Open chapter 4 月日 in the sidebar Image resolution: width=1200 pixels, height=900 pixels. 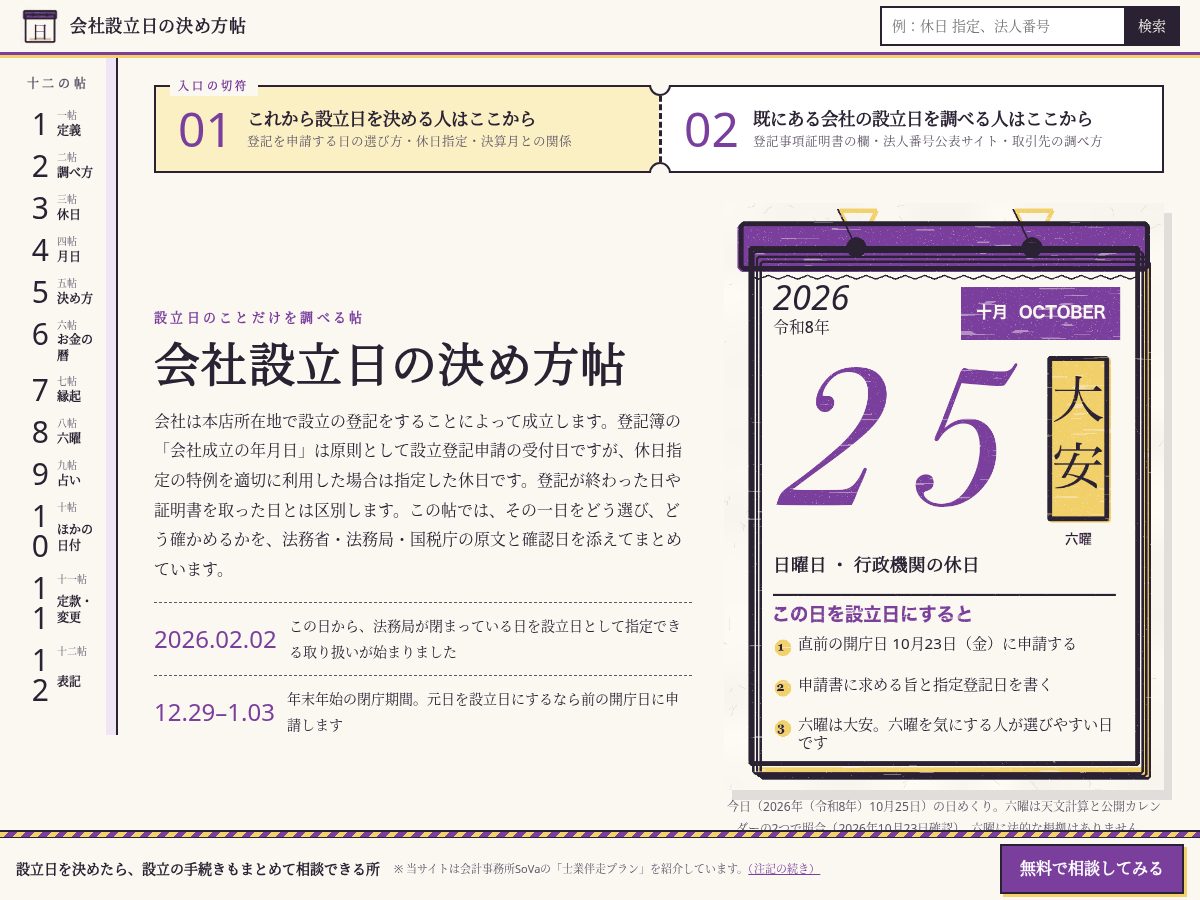point(62,249)
